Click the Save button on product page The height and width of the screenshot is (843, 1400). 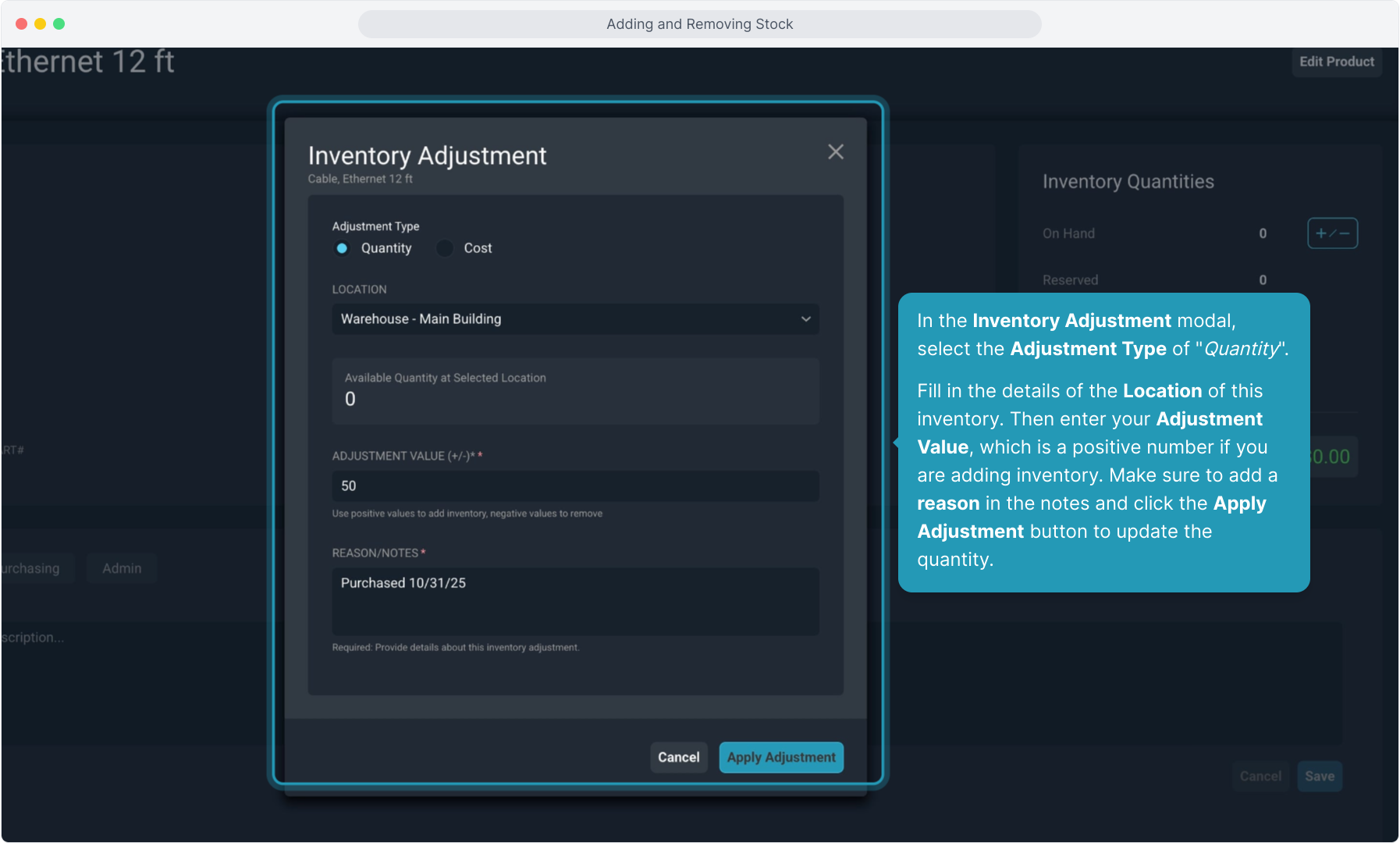[1319, 776]
